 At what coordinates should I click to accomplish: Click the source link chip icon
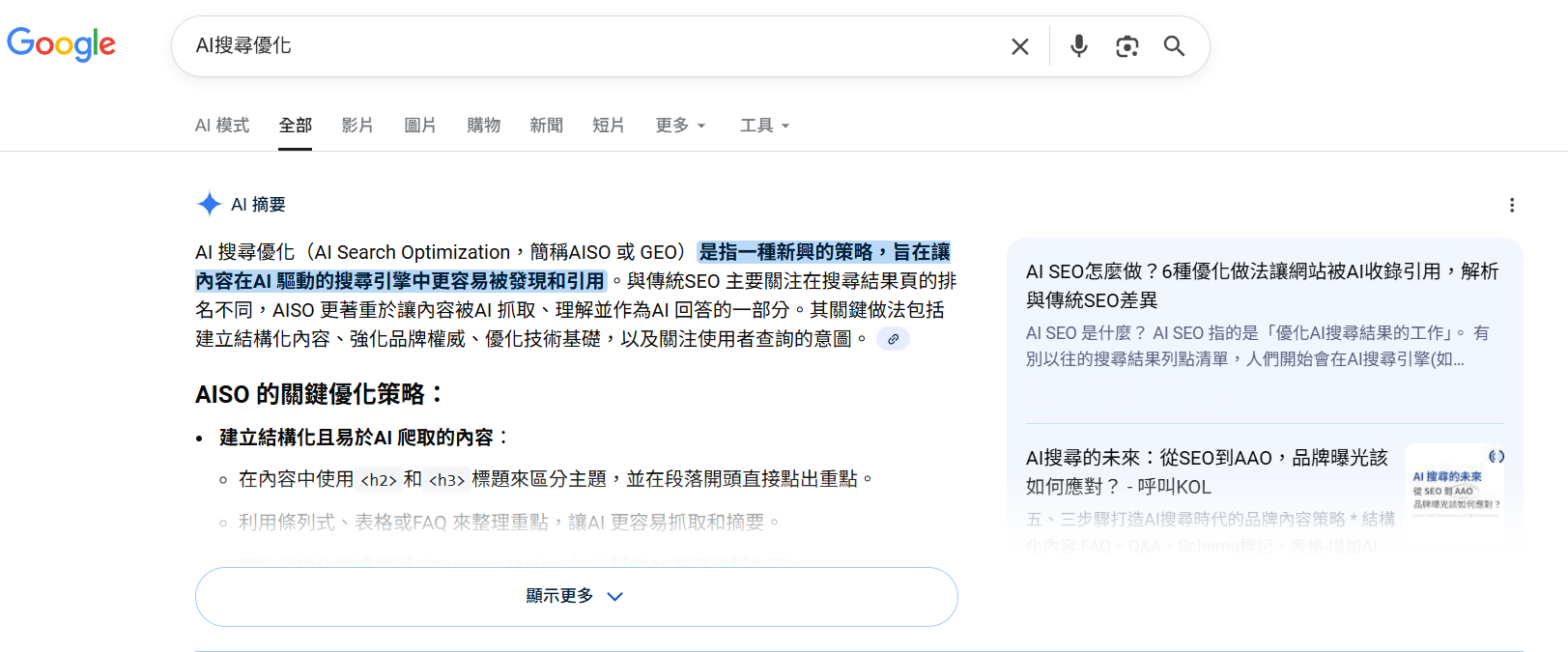(893, 339)
